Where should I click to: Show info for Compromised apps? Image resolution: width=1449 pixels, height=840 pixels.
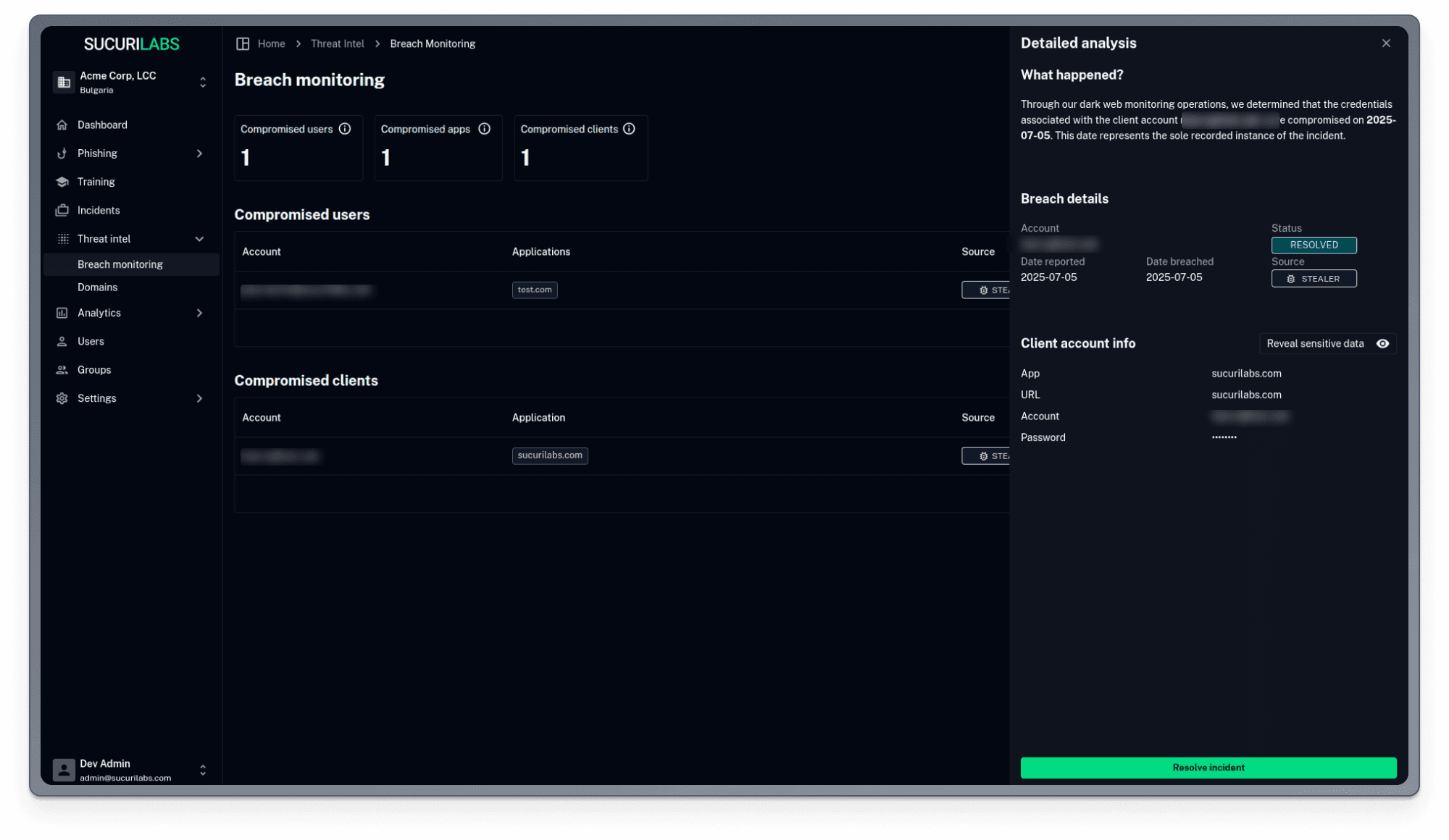[485, 129]
